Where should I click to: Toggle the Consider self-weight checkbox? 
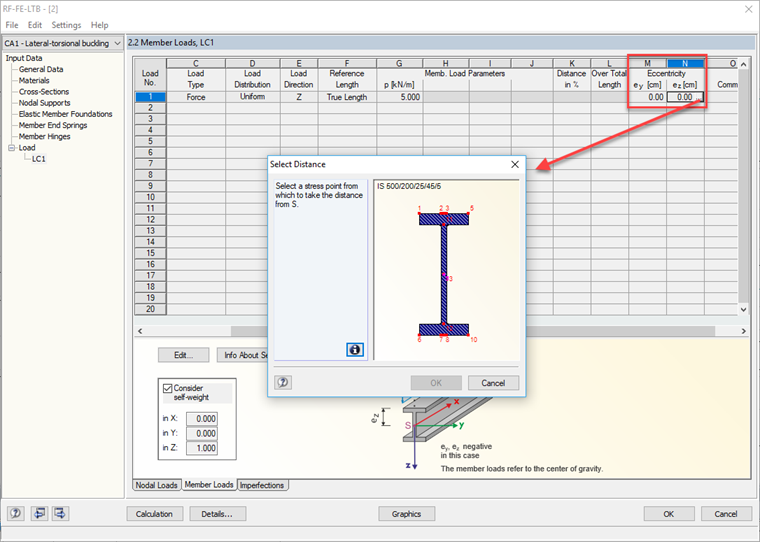pyautogui.click(x=168, y=388)
